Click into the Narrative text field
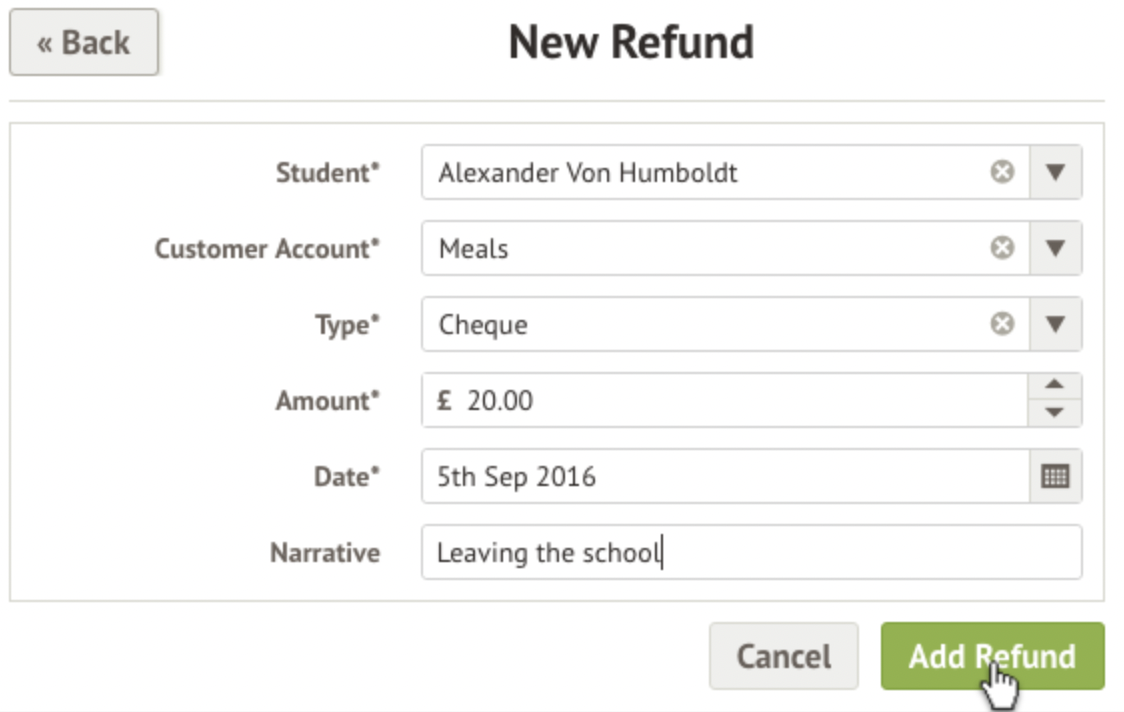The height and width of the screenshot is (712, 1124). pyautogui.click(x=750, y=553)
